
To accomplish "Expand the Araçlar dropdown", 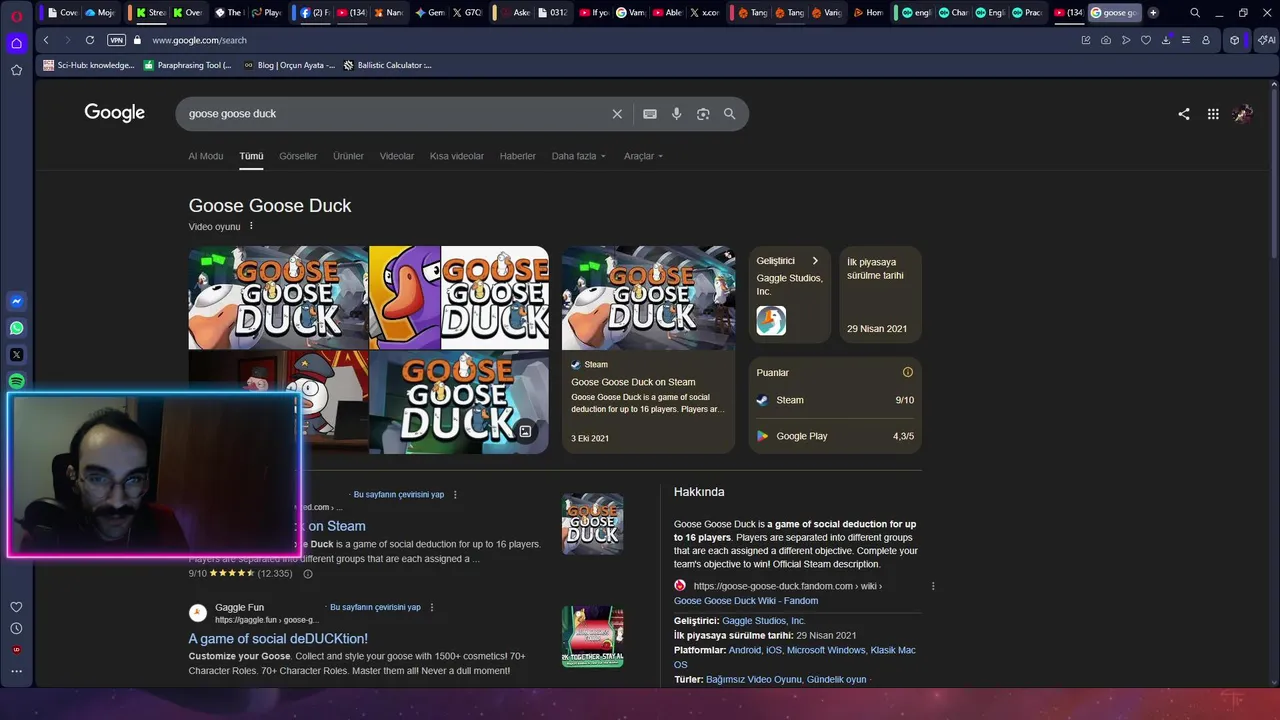I will coord(643,156).
